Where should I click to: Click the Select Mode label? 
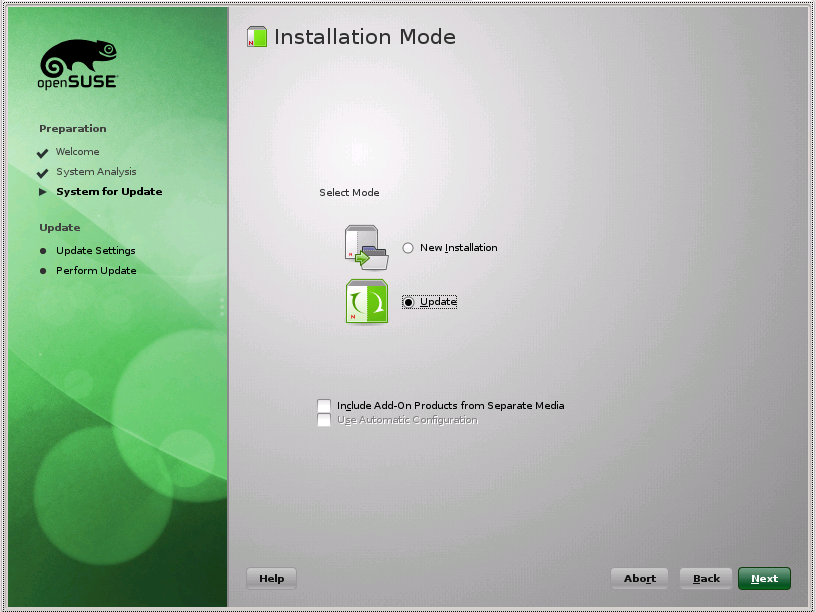[x=349, y=193]
